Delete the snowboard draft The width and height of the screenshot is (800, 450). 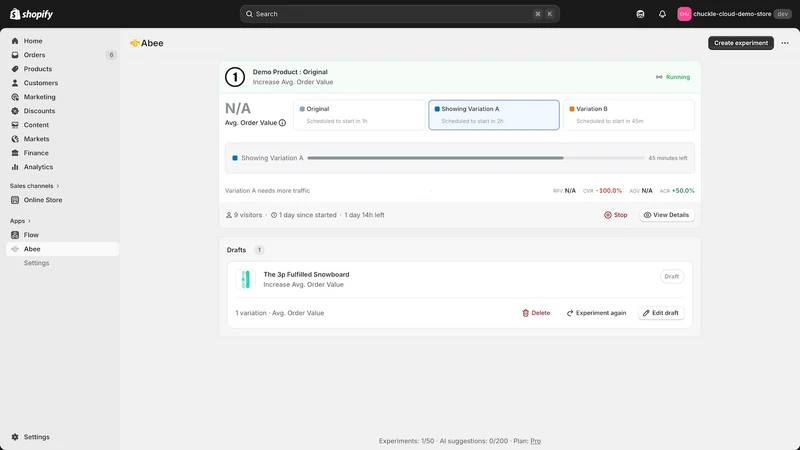point(536,313)
